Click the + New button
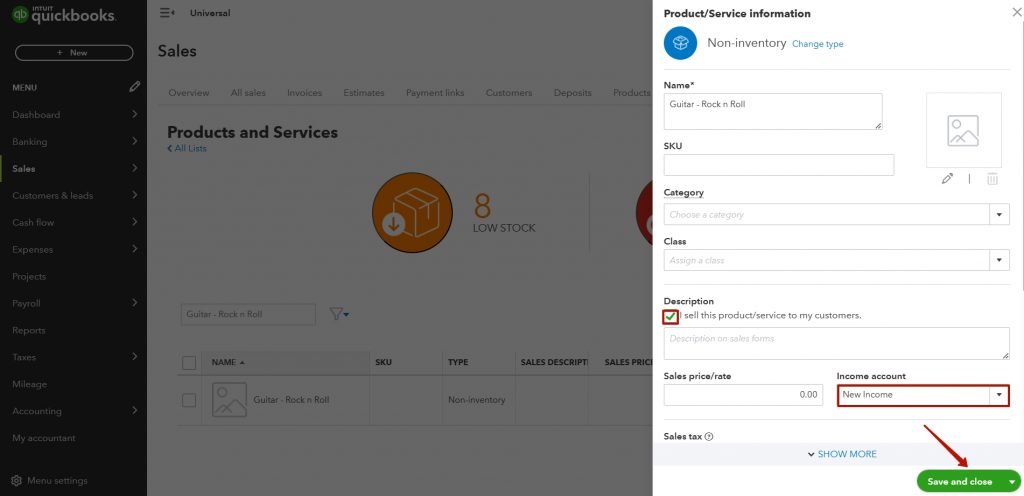The width and height of the screenshot is (1024, 496). [74, 53]
